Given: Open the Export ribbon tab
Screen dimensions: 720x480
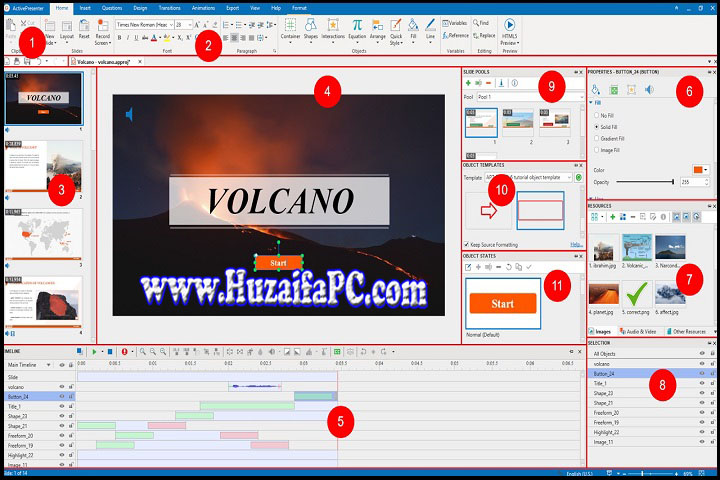Looking at the screenshot, I should click(x=232, y=8).
